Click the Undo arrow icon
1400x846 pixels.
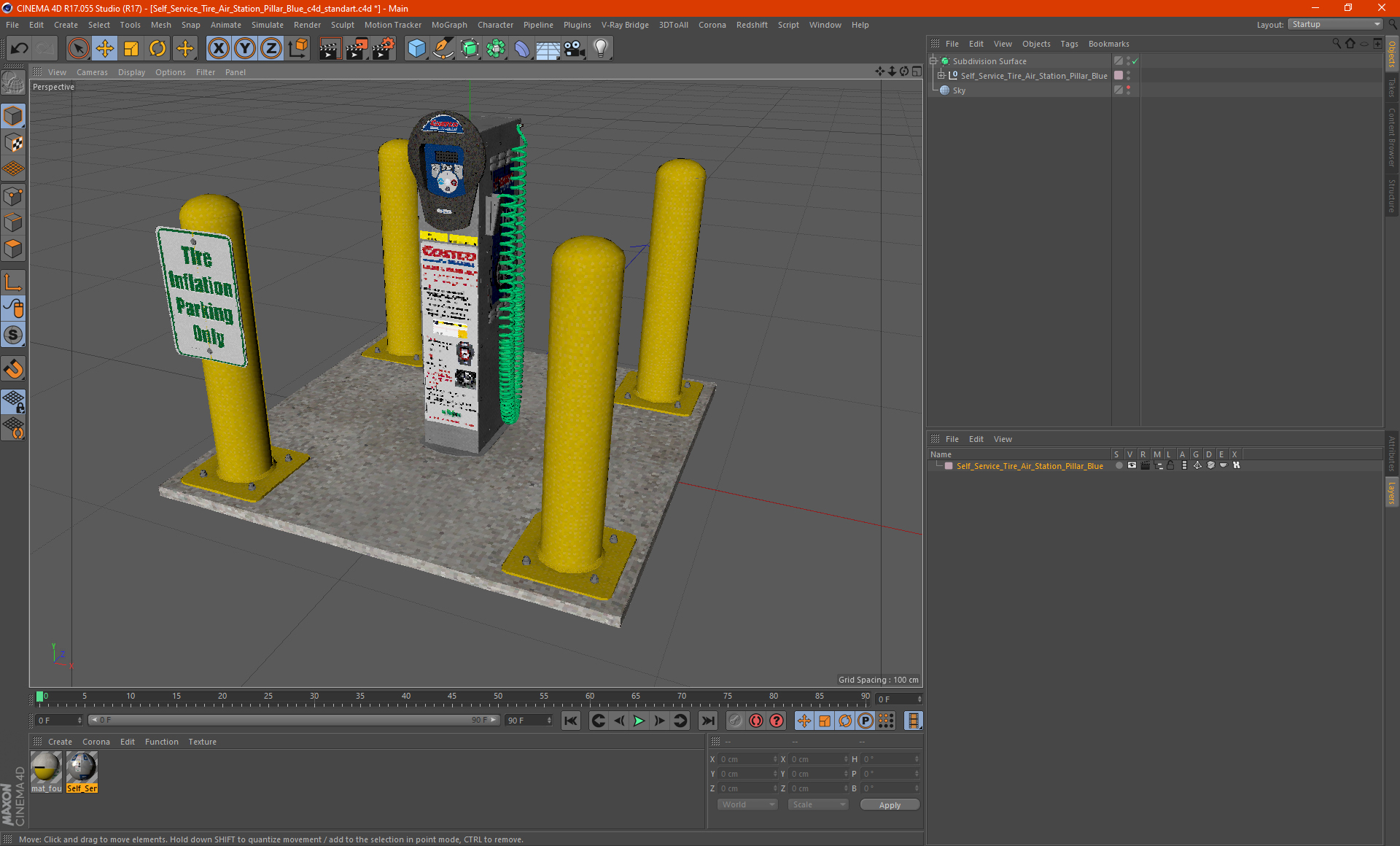[20, 49]
